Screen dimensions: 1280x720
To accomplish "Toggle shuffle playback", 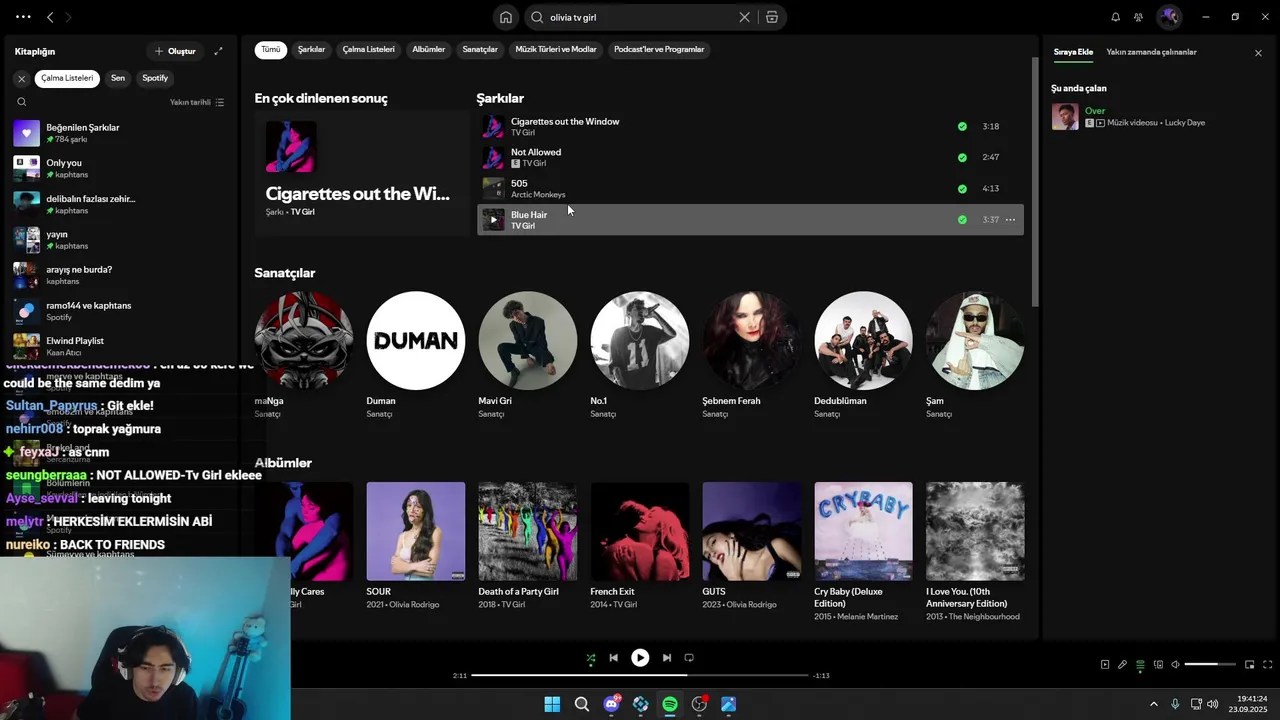I will [590, 658].
